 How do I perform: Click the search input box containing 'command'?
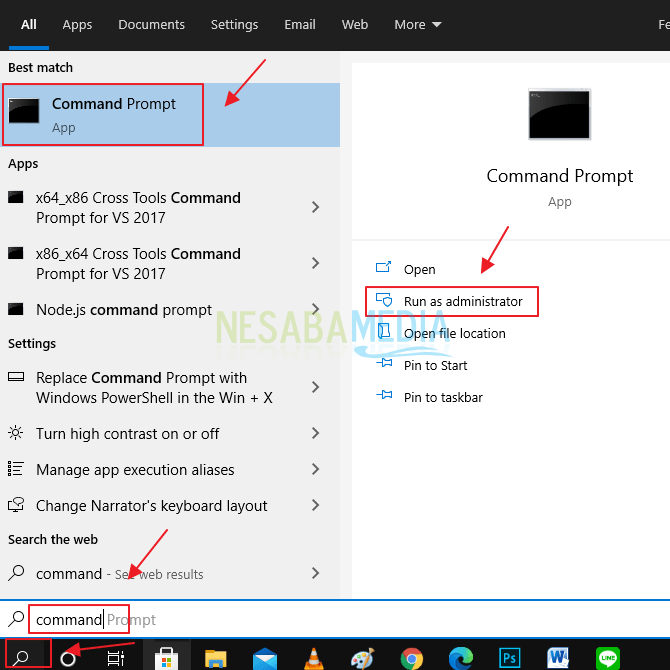point(300,620)
